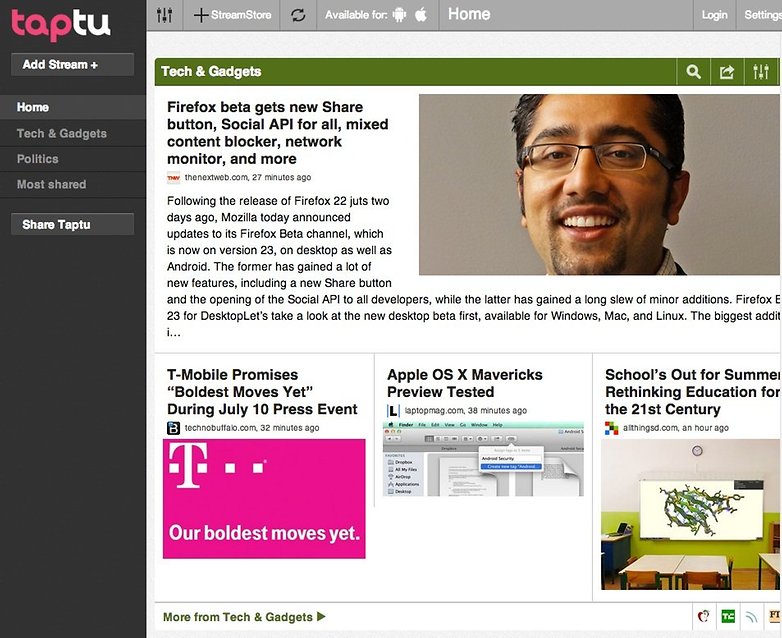The height and width of the screenshot is (638, 782).
Task: Click the apple-shaped source icon in footer
Action: click(x=704, y=617)
